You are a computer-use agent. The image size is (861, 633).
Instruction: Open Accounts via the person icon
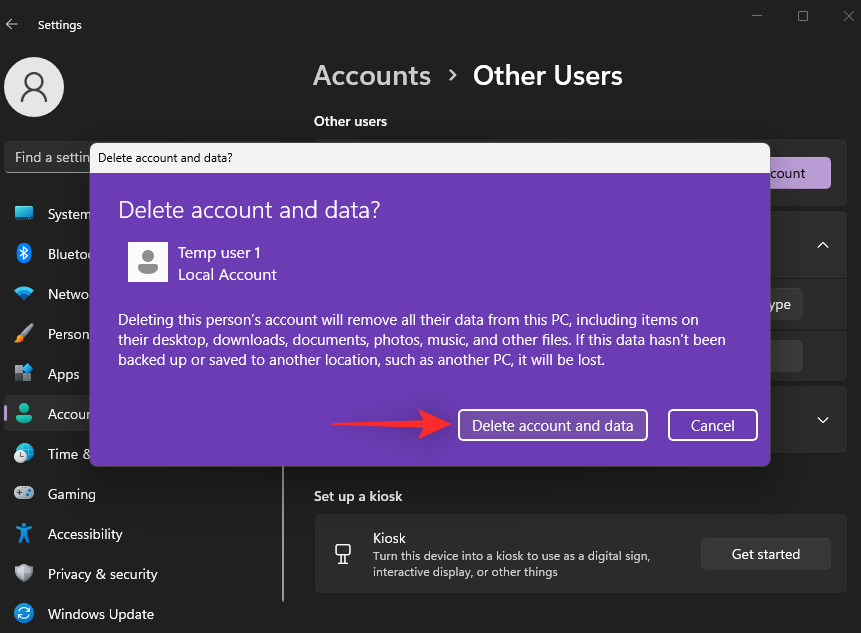tap(24, 413)
